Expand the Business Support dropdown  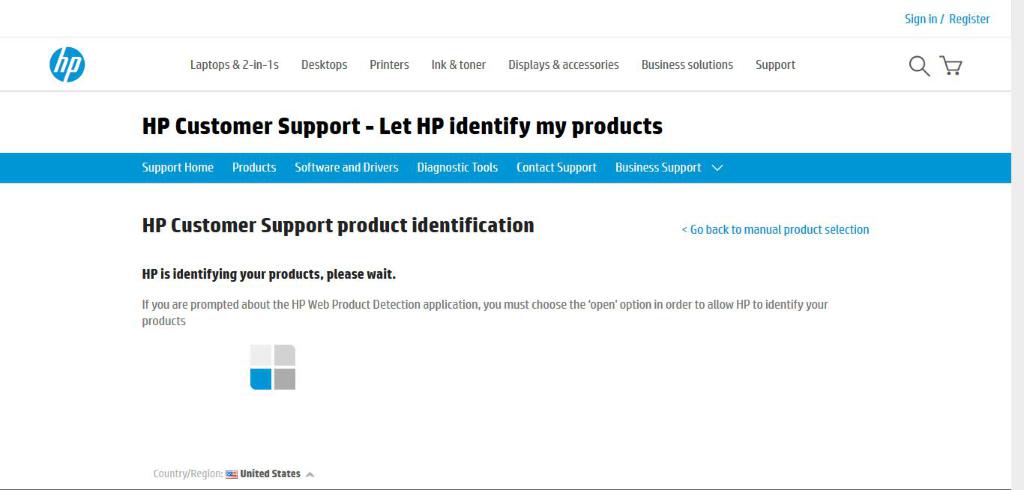pyautogui.click(x=668, y=168)
